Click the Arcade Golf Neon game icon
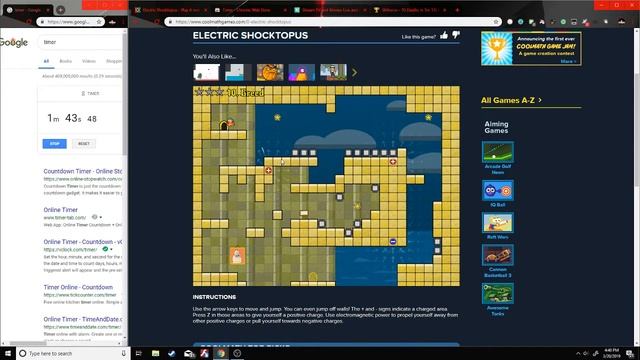Image resolution: width=640 pixels, height=360 pixels. tap(498, 151)
